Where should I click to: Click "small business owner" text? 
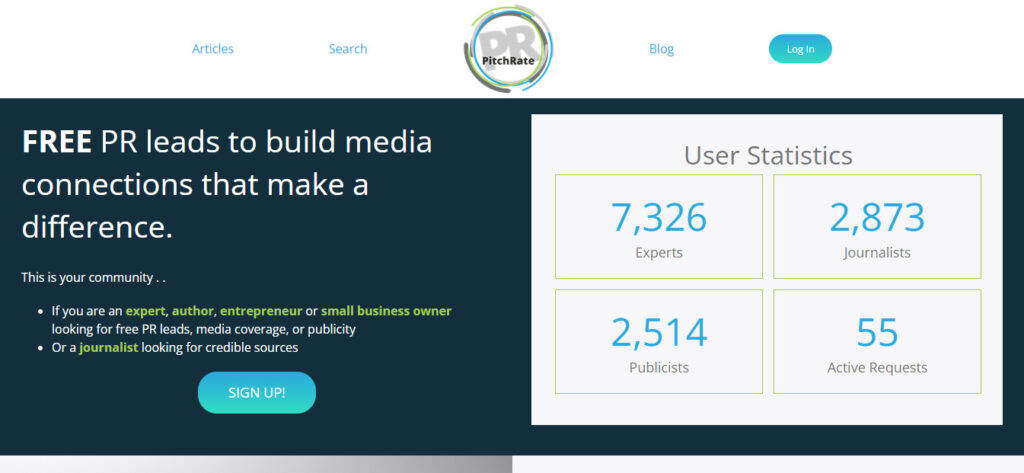tap(386, 311)
